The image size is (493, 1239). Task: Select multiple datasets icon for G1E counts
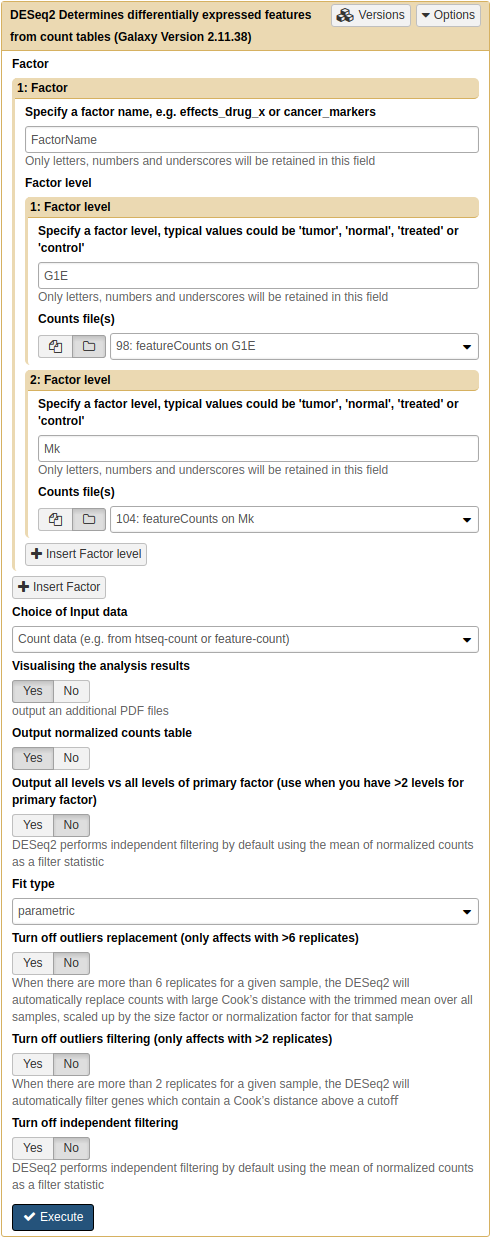[55, 346]
